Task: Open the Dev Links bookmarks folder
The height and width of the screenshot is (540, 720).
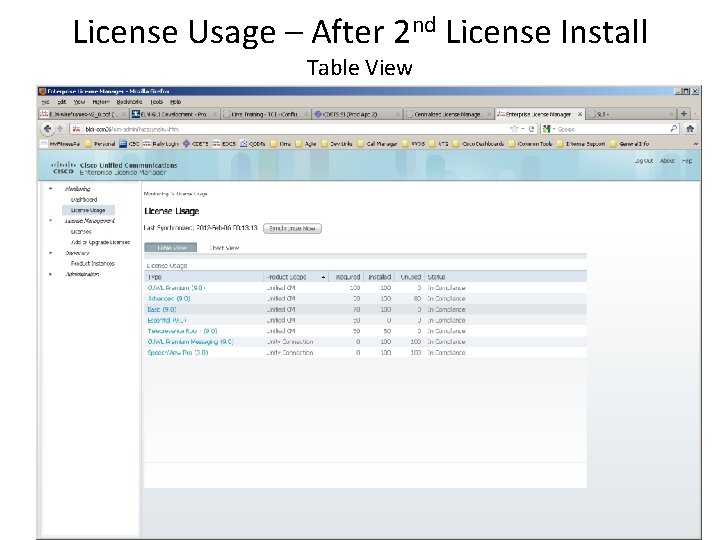Action: (337, 144)
